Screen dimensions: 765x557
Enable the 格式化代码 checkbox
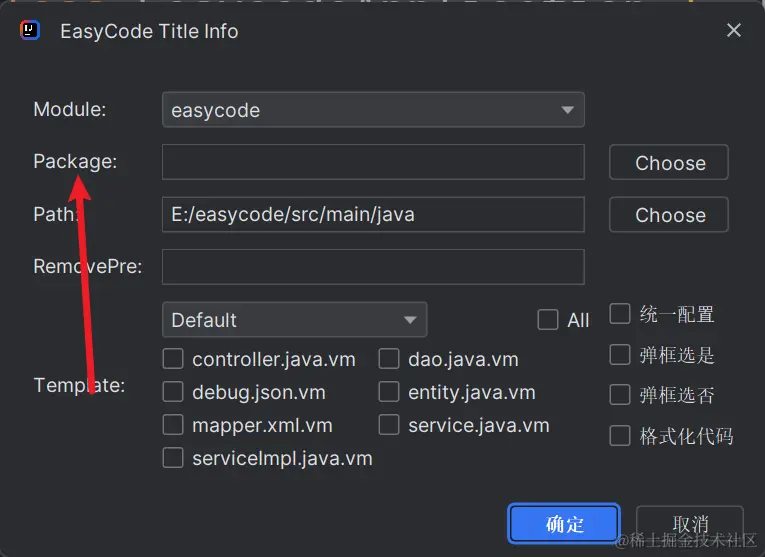pos(620,436)
